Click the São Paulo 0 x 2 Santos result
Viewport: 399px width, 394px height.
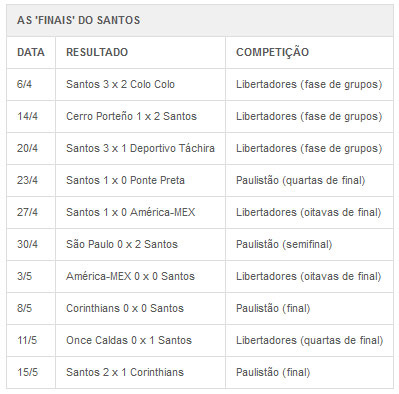[122, 244]
